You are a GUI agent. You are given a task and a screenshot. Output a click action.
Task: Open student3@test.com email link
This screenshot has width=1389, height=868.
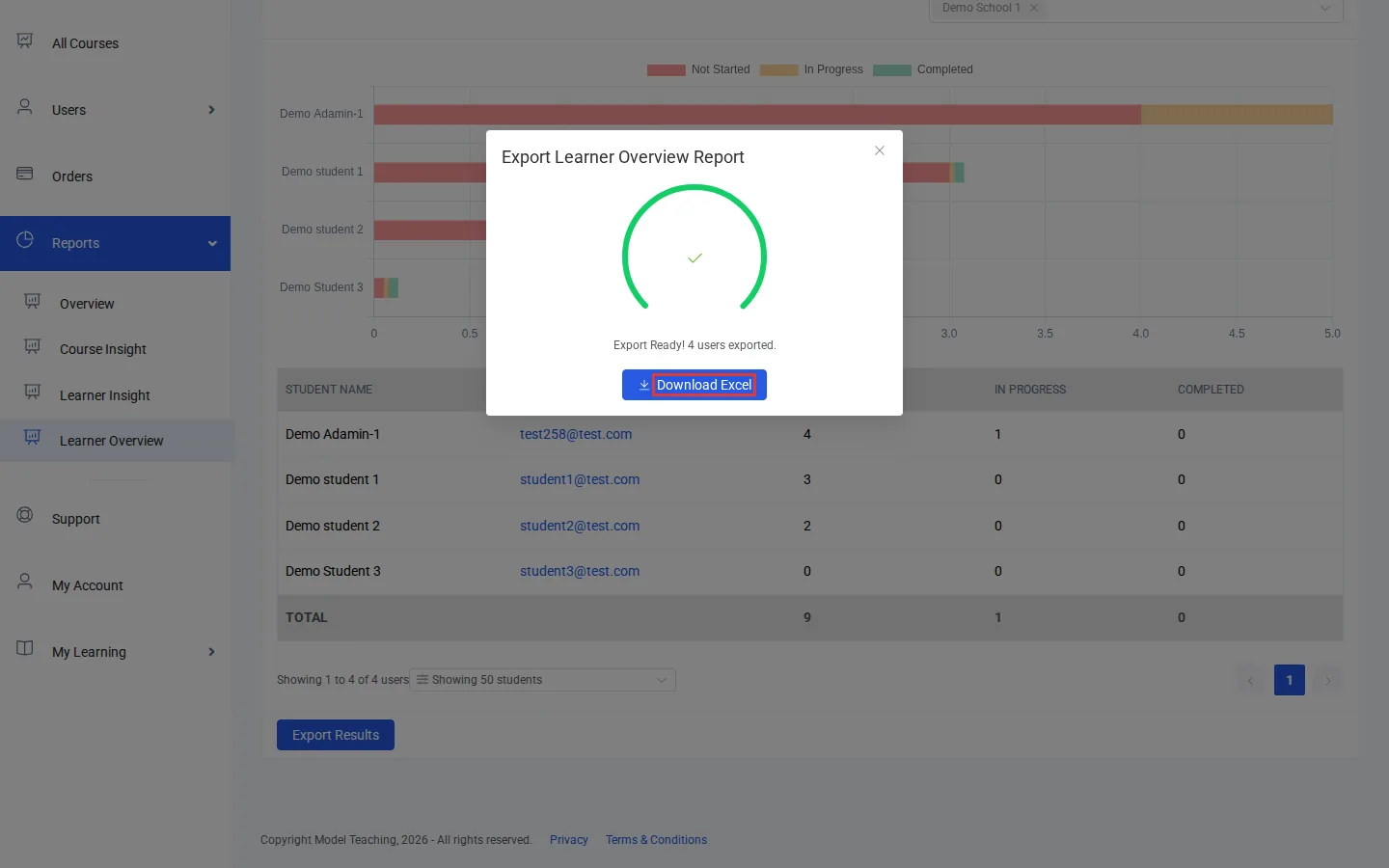[x=580, y=571]
